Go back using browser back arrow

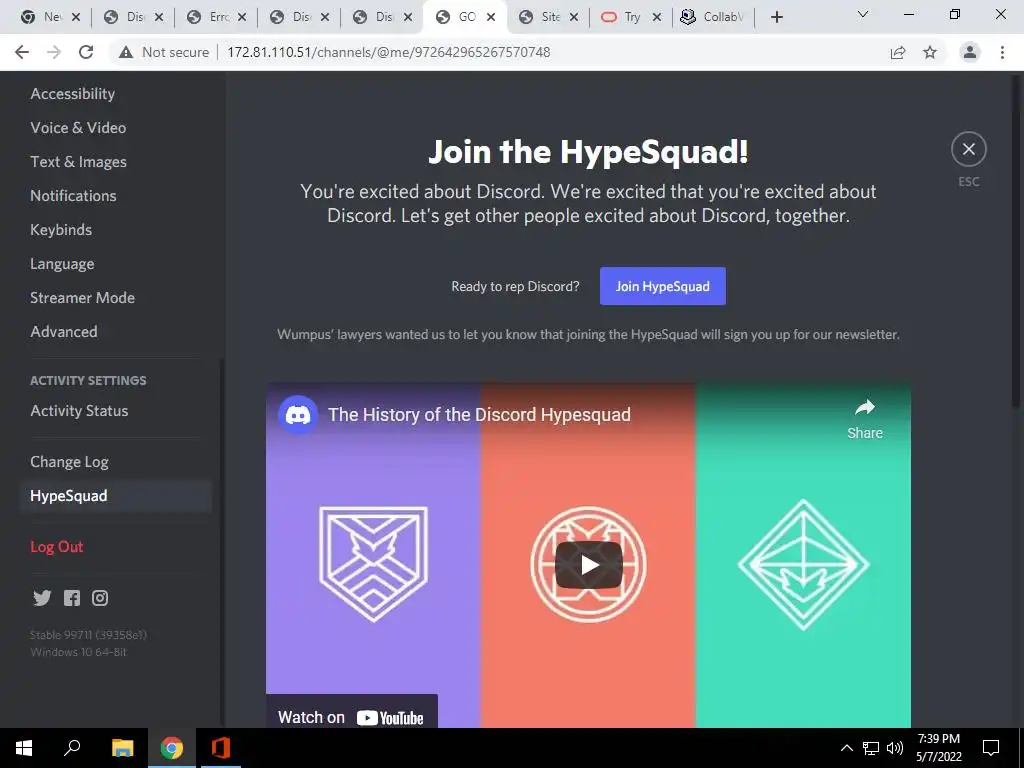pyautogui.click(x=22, y=52)
